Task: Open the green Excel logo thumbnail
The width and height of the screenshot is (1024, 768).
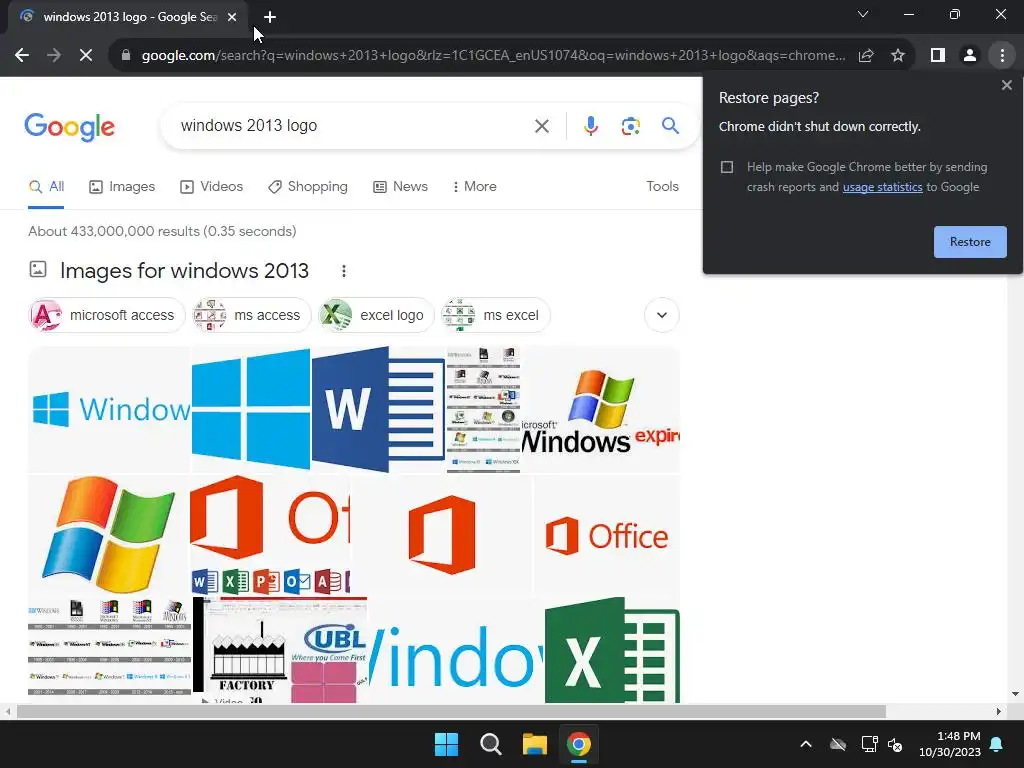Action: pos(612,650)
